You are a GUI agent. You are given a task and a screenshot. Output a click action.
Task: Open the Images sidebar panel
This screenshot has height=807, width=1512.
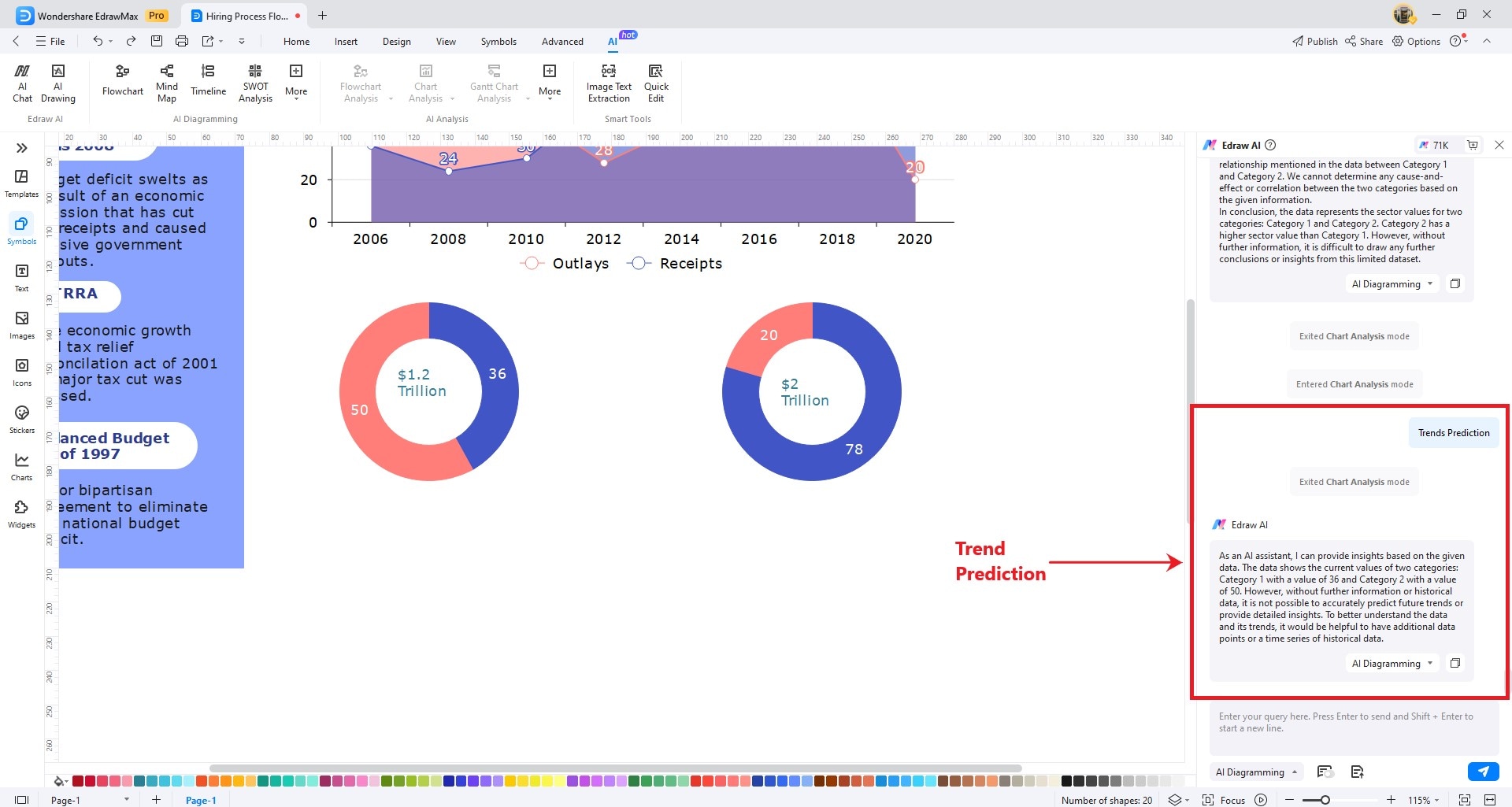(21, 325)
